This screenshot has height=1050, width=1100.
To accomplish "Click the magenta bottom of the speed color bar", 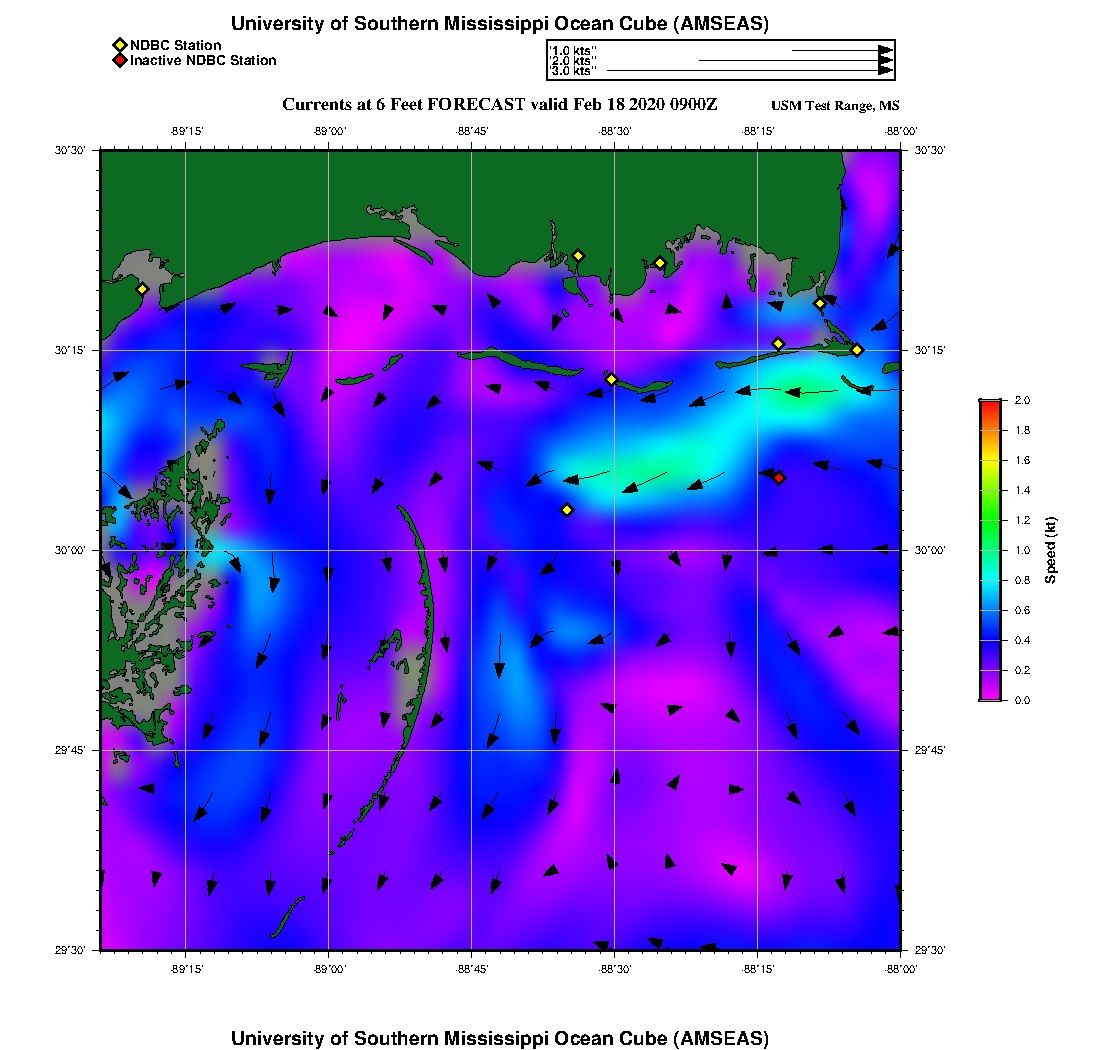I will pos(989,694).
